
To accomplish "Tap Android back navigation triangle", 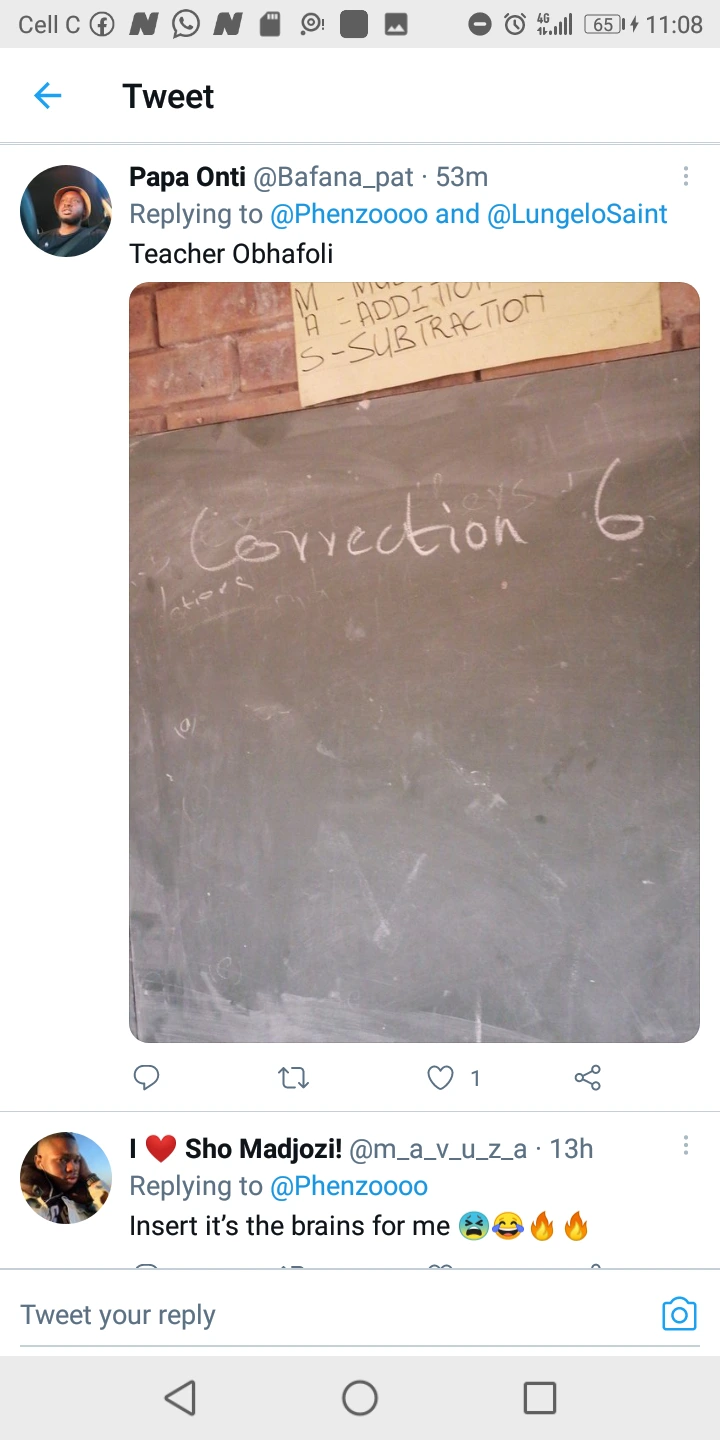I will click(180, 1397).
